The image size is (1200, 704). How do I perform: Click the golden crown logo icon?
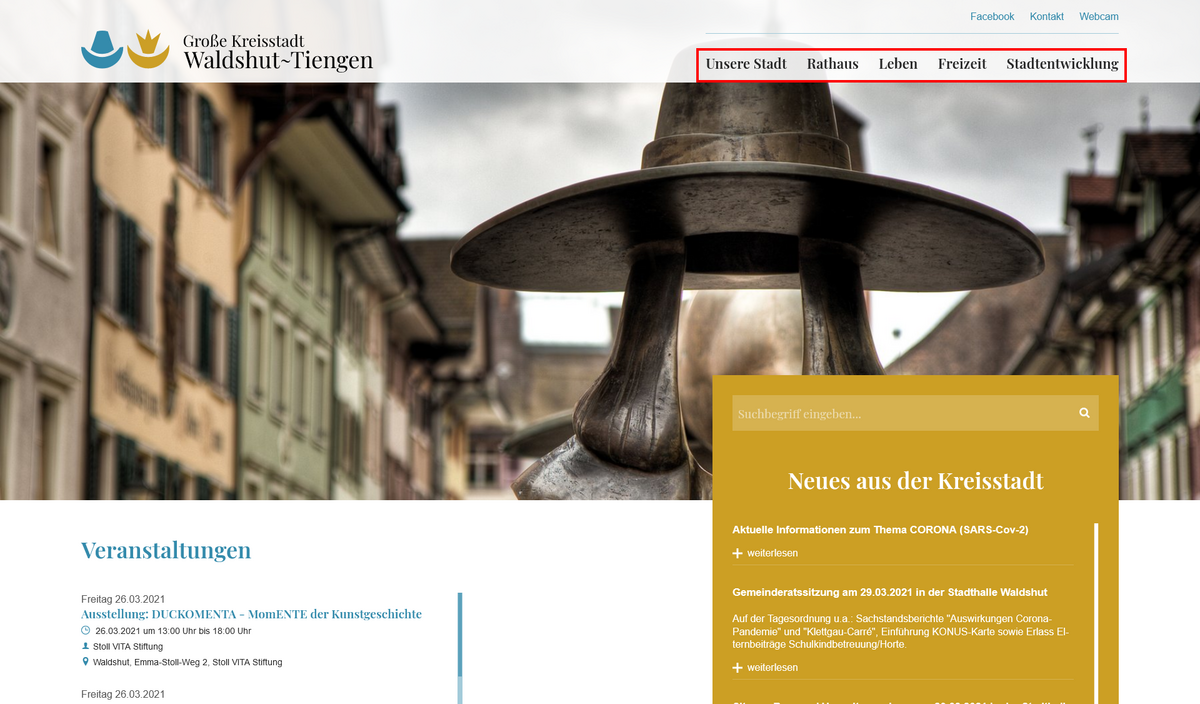coord(148,49)
